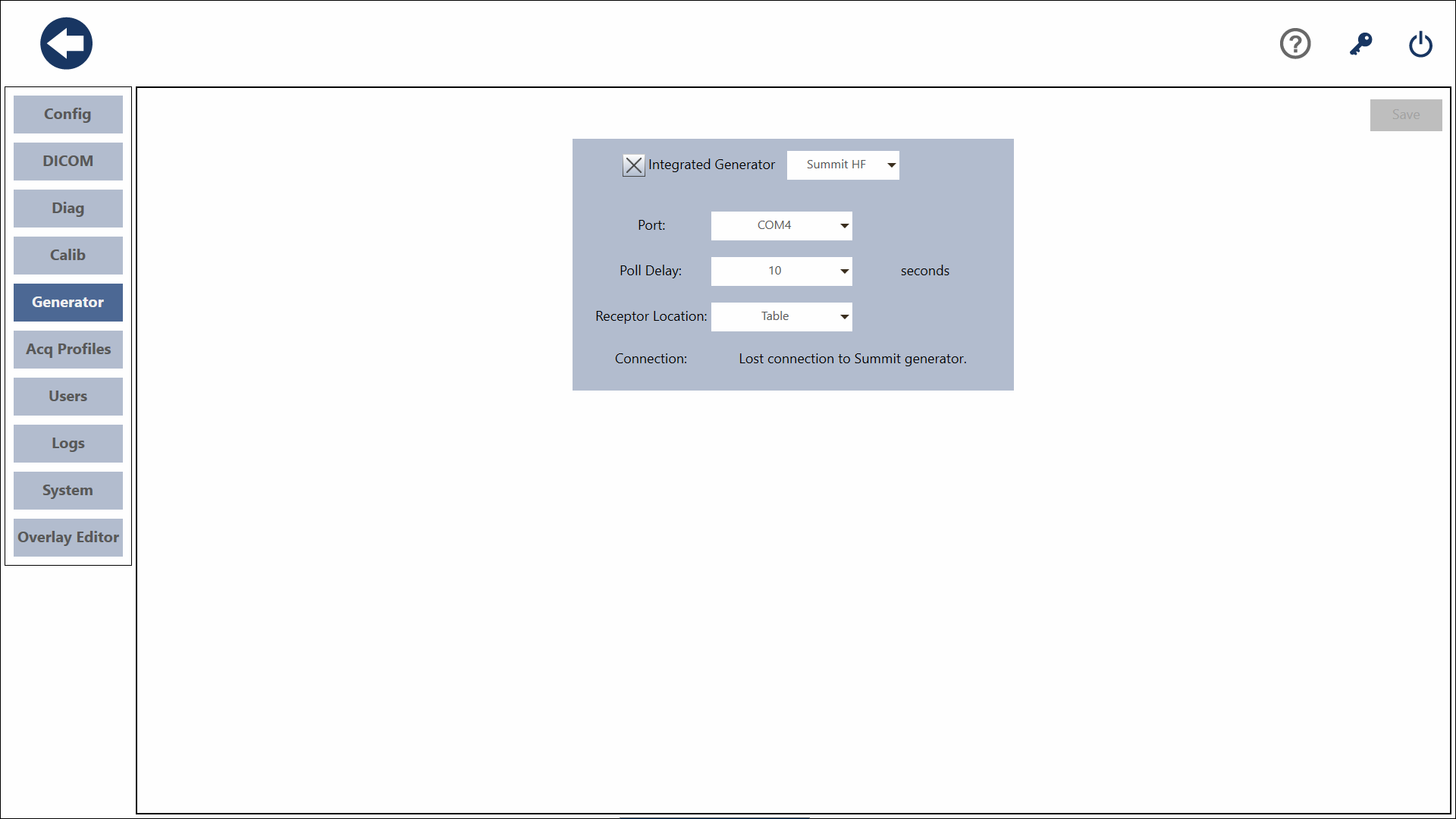The height and width of the screenshot is (819, 1456).
Task: Open the Summit HF generator type dropdown
Action: click(x=843, y=165)
